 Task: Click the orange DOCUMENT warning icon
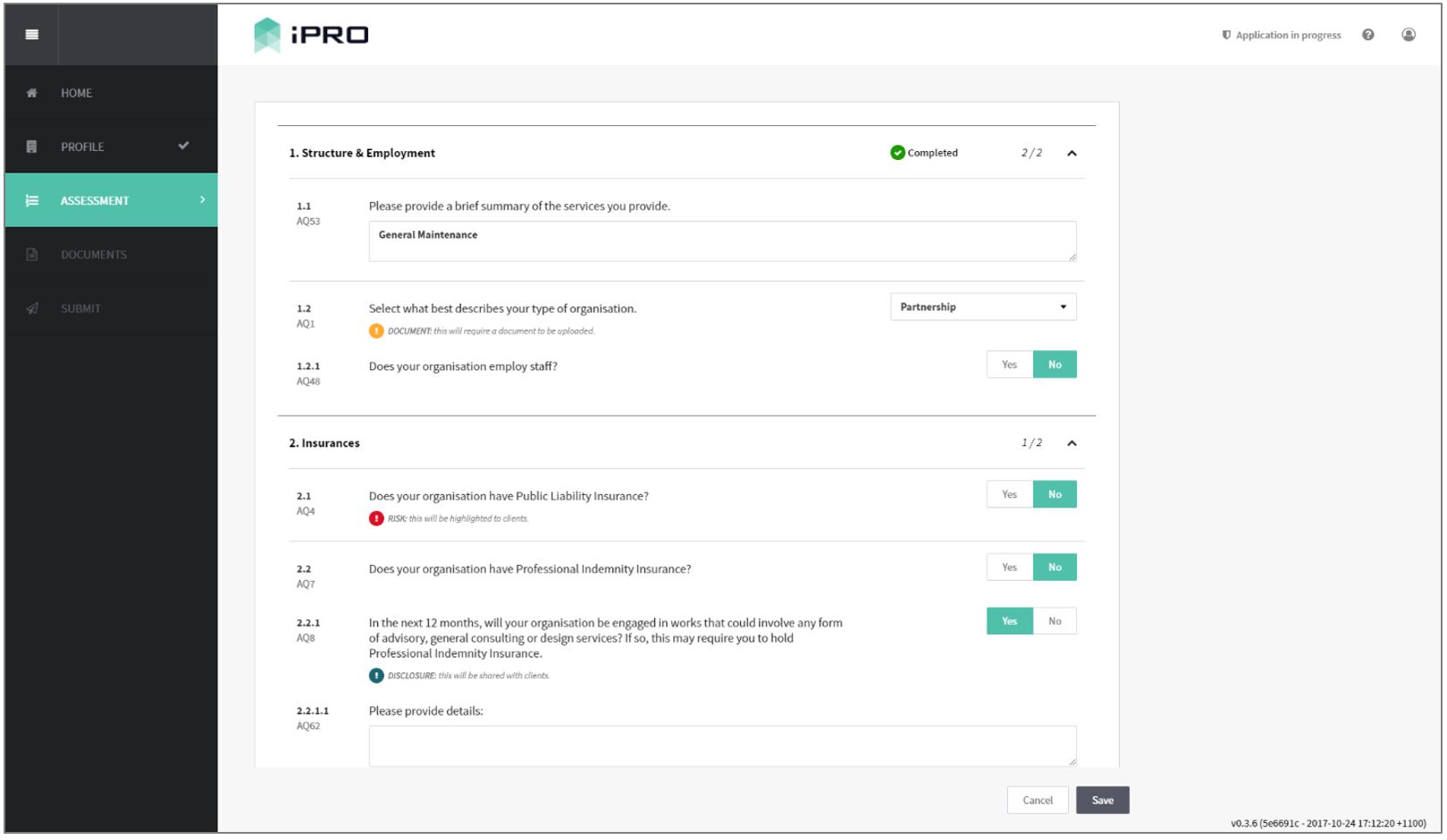coord(376,331)
